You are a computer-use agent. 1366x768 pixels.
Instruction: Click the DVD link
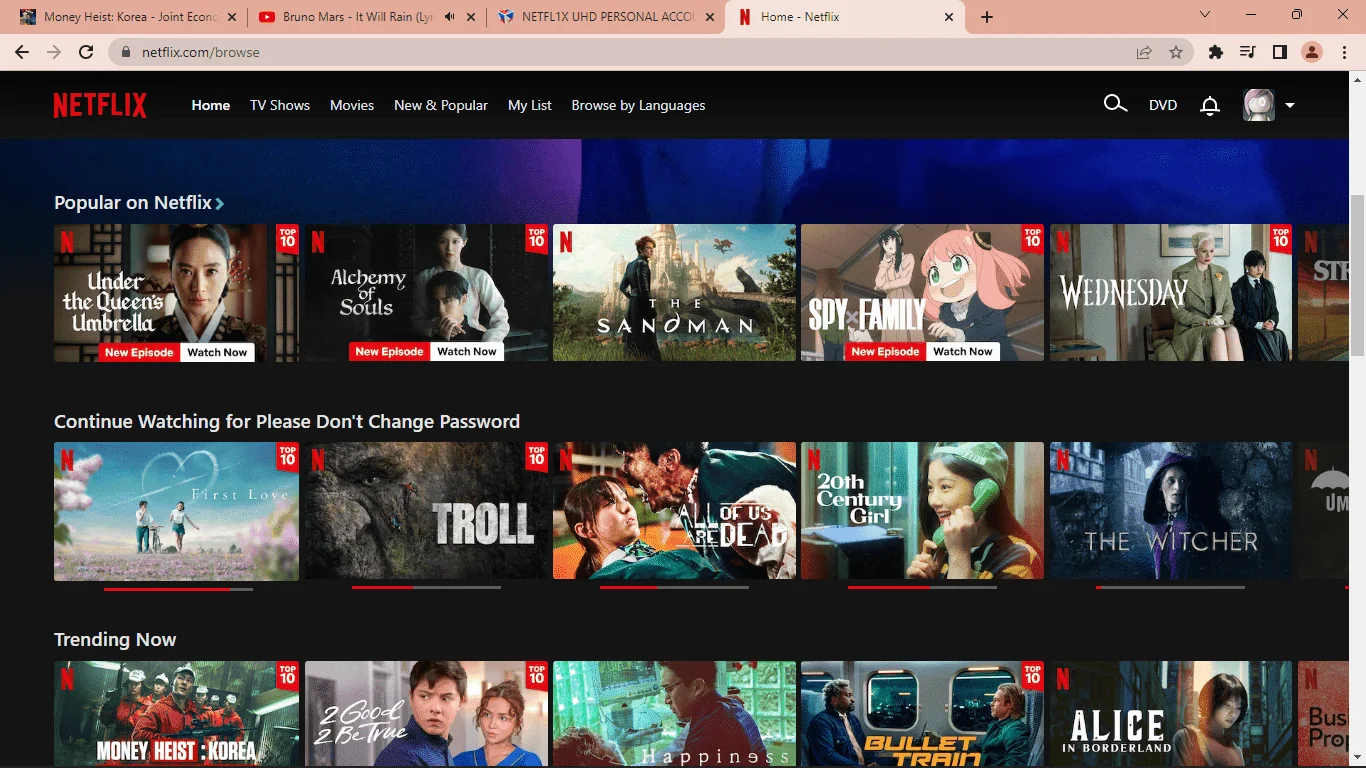click(1163, 105)
